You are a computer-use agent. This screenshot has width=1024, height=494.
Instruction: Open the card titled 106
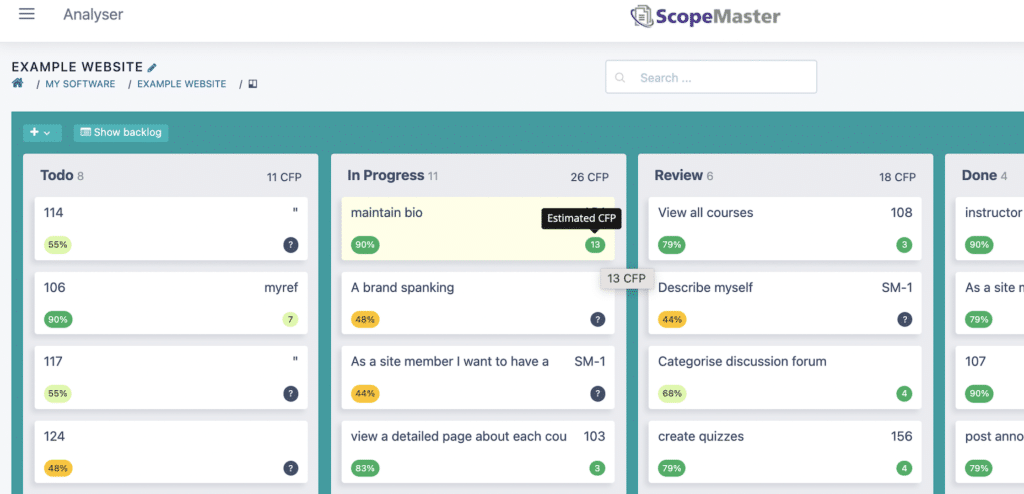coord(170,303)
